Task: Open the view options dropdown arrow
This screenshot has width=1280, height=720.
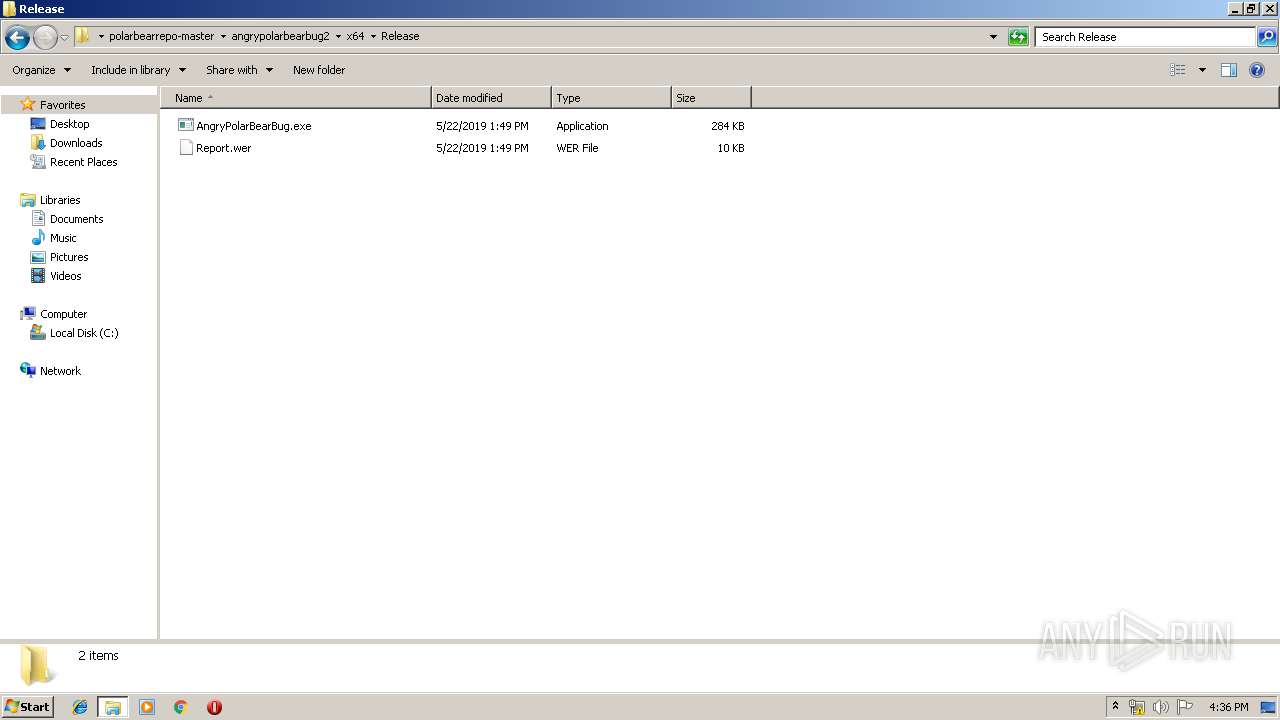Action: [x=1202, y=70]
